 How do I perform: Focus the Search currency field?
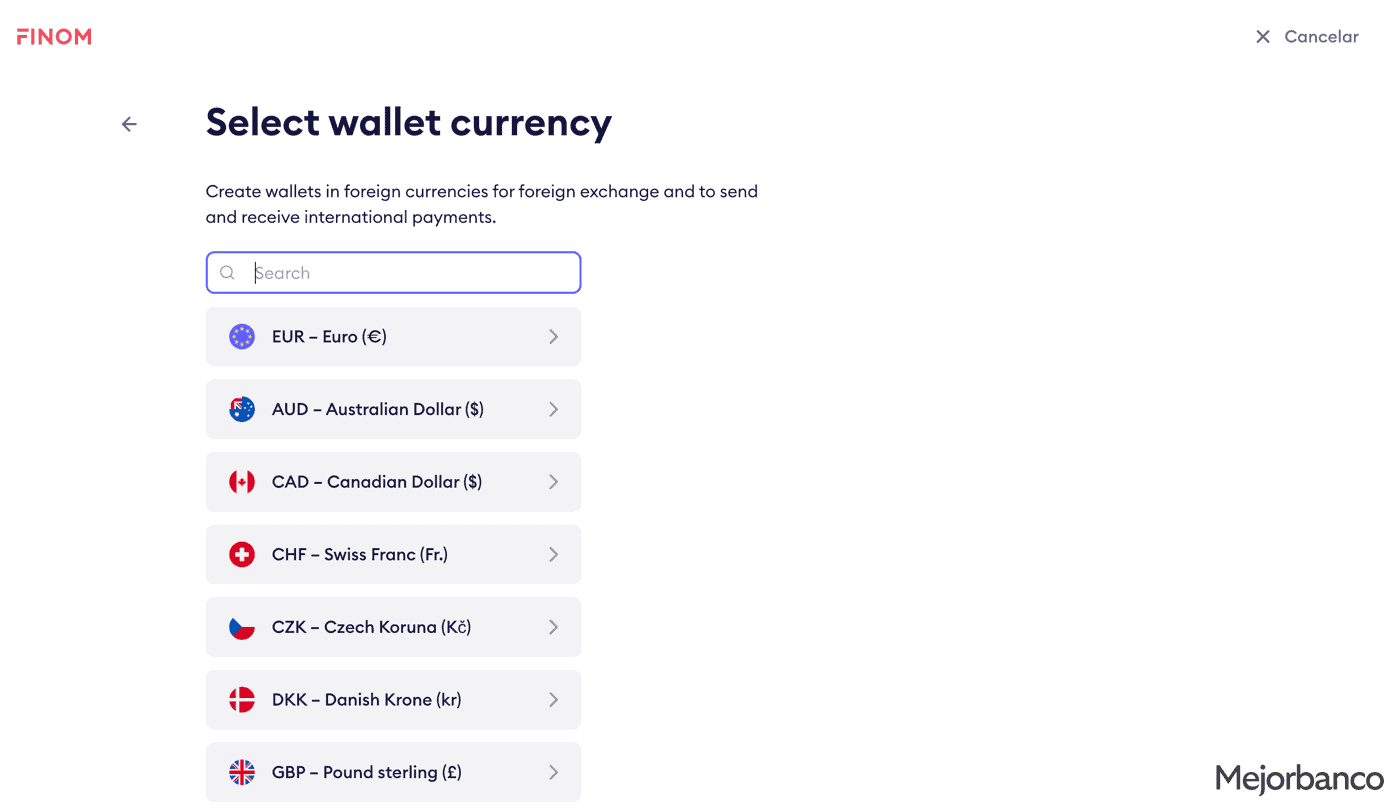pyautogui.click(x=393, y=273)
